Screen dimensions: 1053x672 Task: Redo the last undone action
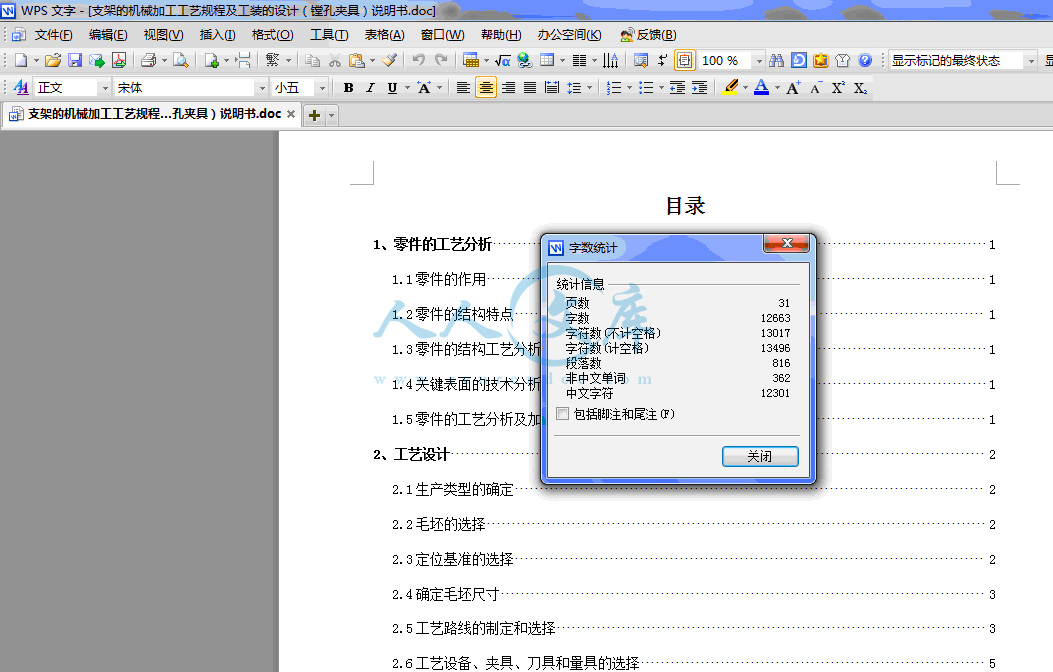441,60
